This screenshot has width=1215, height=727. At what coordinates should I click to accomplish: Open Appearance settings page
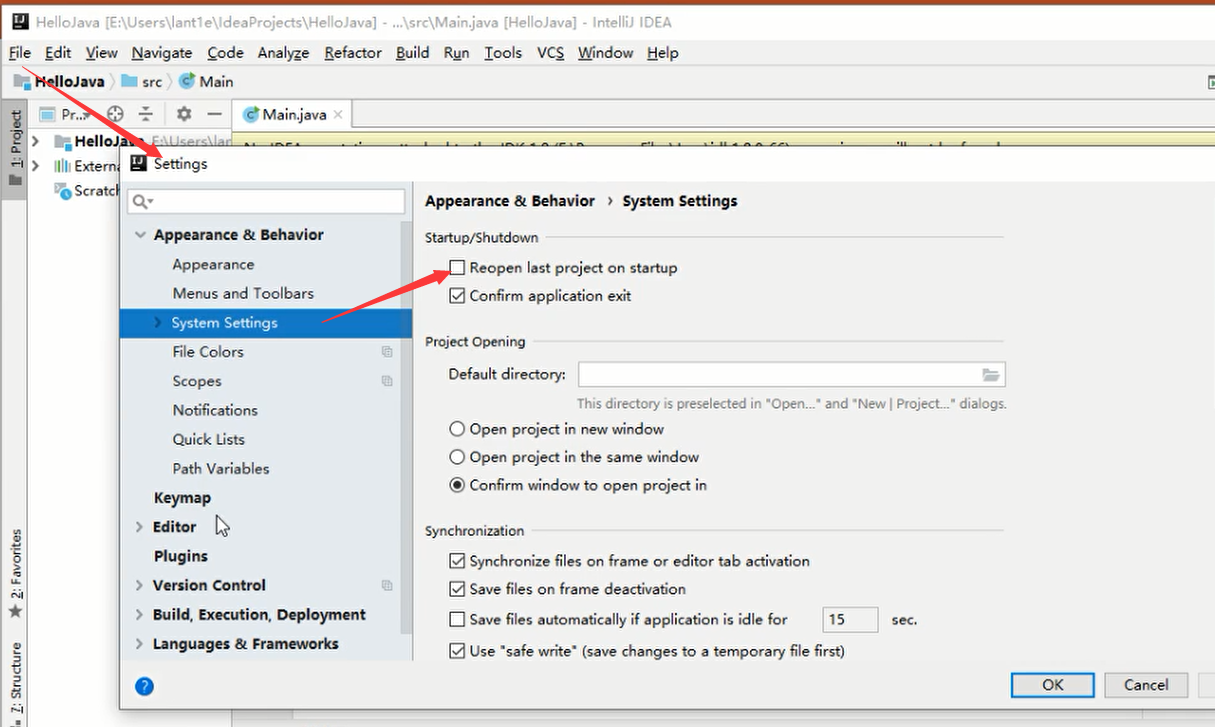pos(213,265)
